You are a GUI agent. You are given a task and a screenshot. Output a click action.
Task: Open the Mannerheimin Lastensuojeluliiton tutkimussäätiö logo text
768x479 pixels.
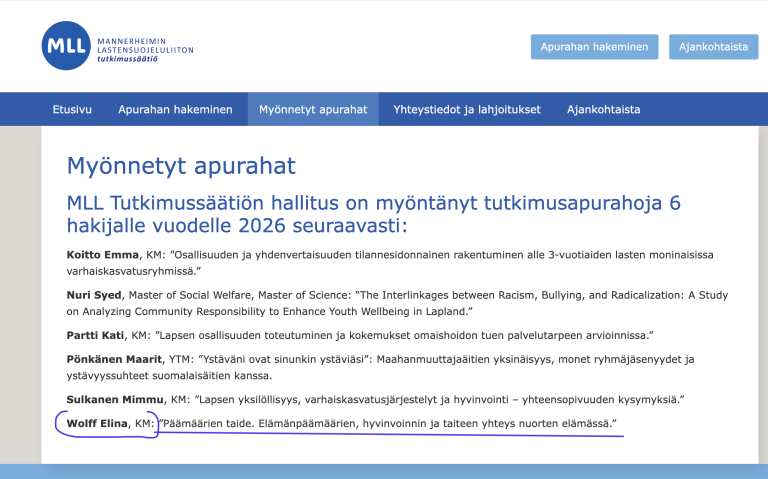pyautogui.click(x=145, y=50)
